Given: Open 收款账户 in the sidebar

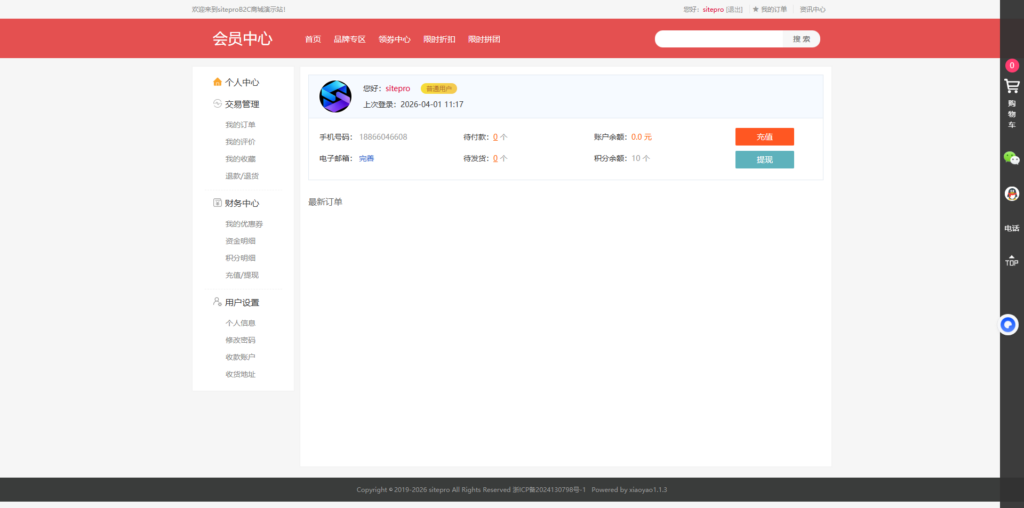Looking at the screenshot, I should pos(240,357).
